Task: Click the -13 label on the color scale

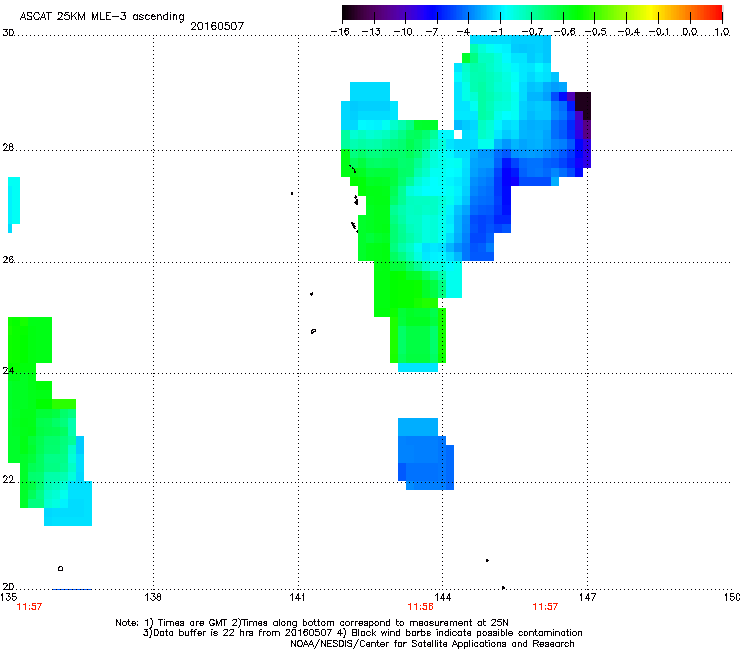Action: pos(371,32)
